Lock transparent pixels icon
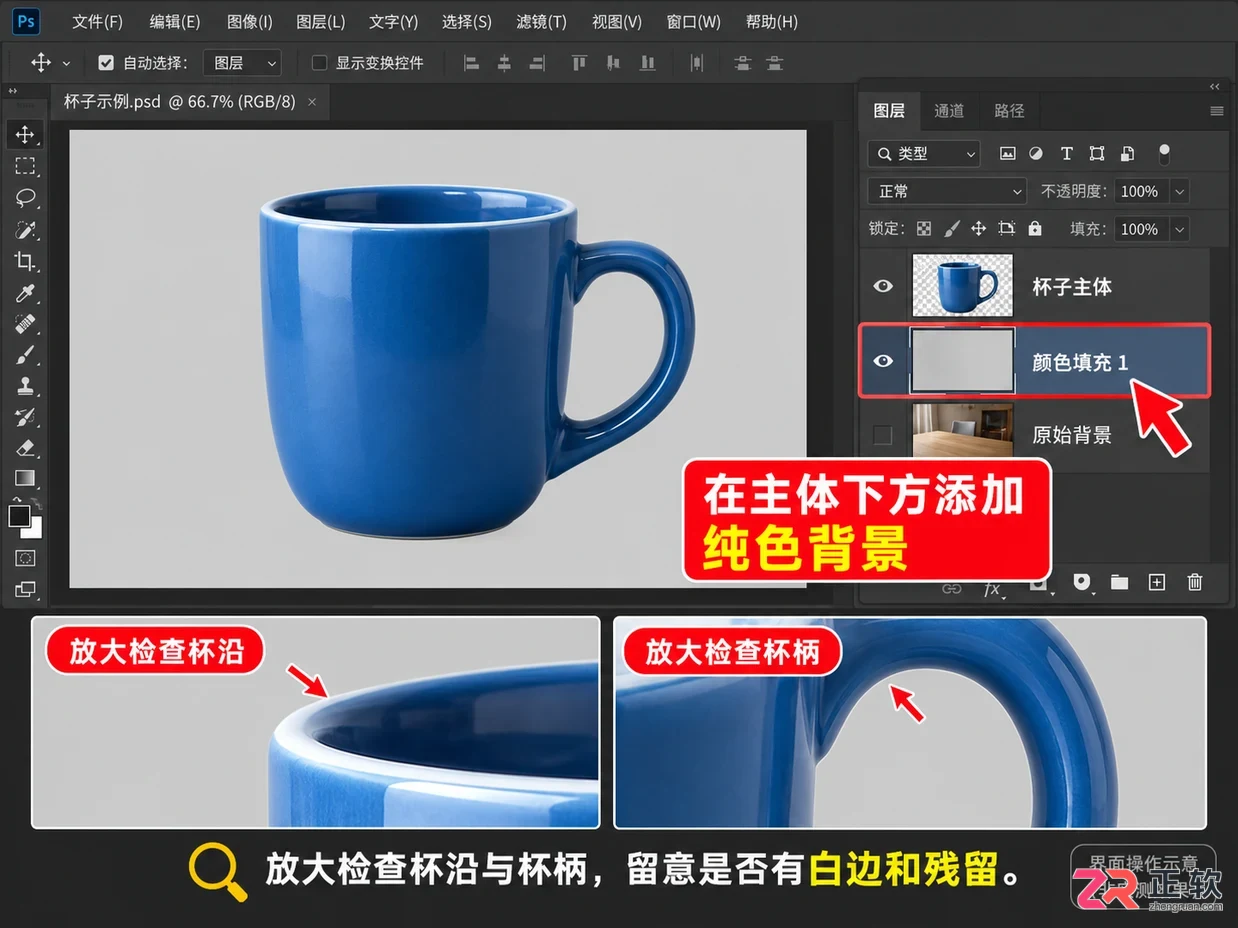The image size is (1238, 928). pos(924,229)
